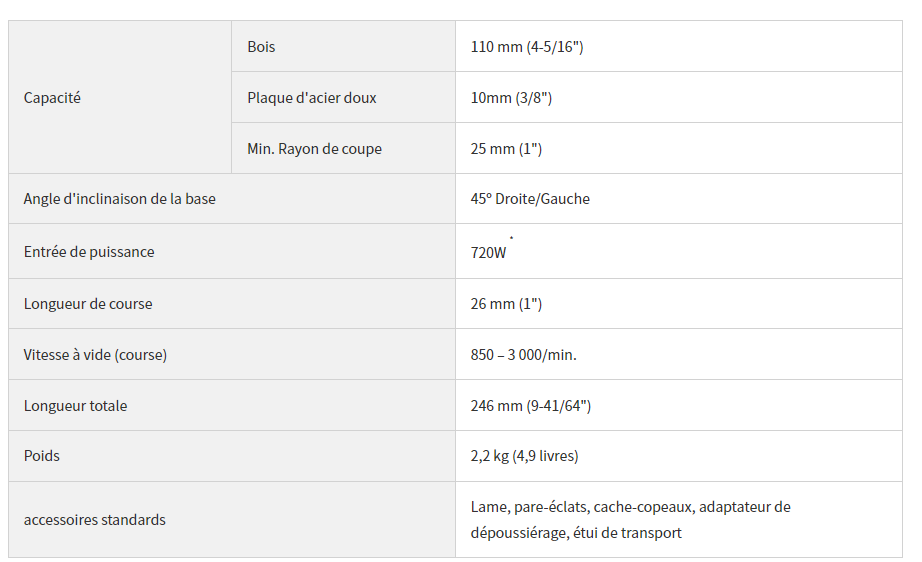Click the 10mm (3/8") value
Screen dimensions: 922x562
(x=511, y=98)
